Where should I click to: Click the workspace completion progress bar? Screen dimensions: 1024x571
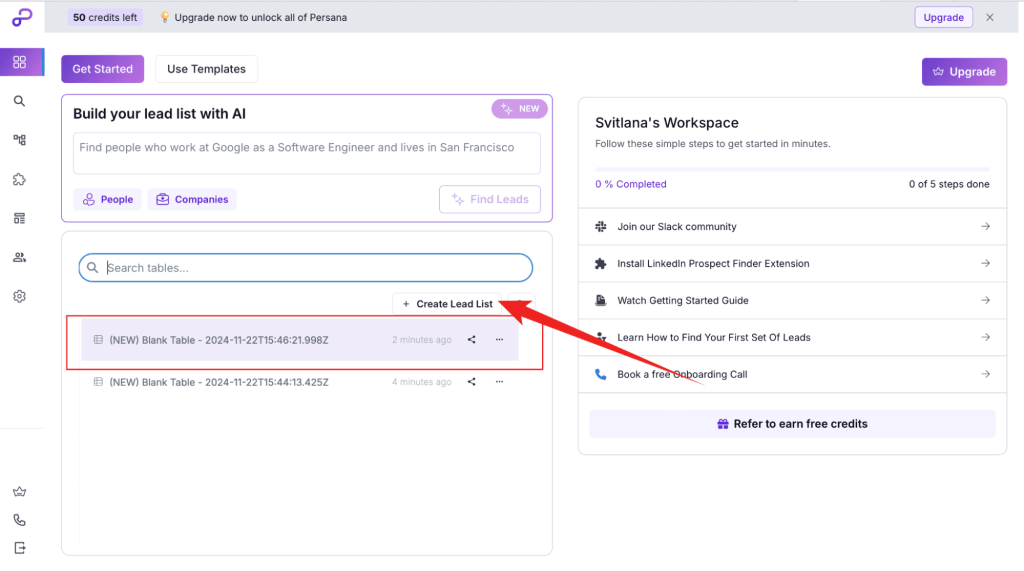click(792, 169)
